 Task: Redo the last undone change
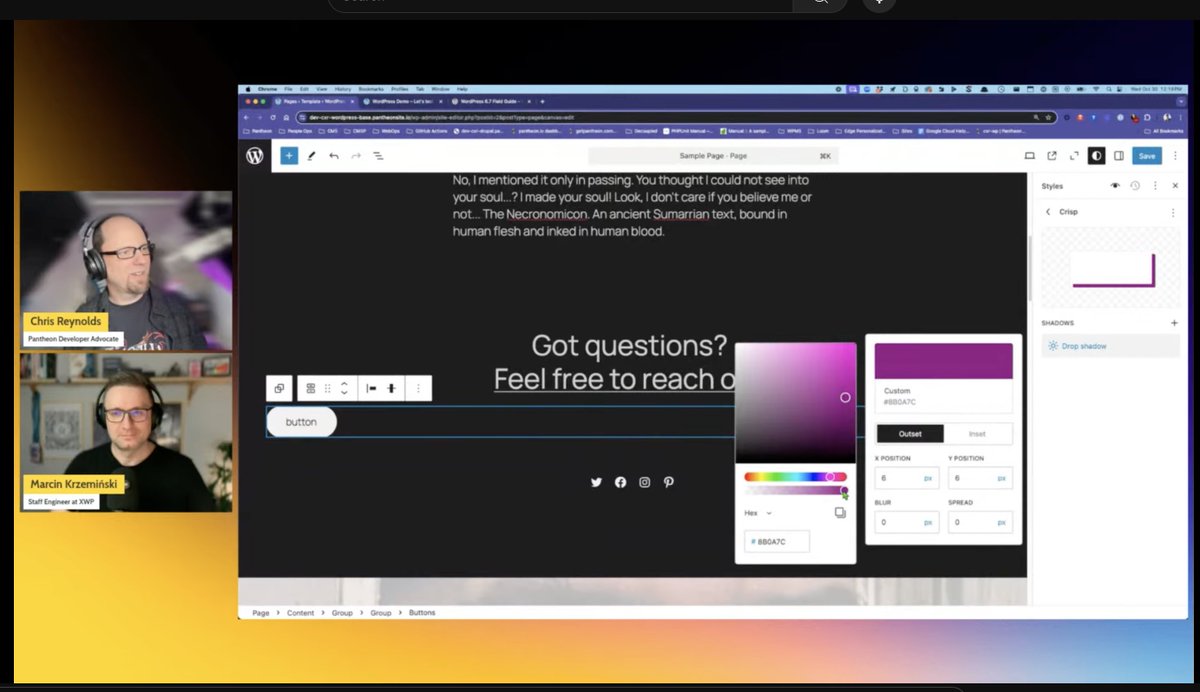tap(356, 156)
